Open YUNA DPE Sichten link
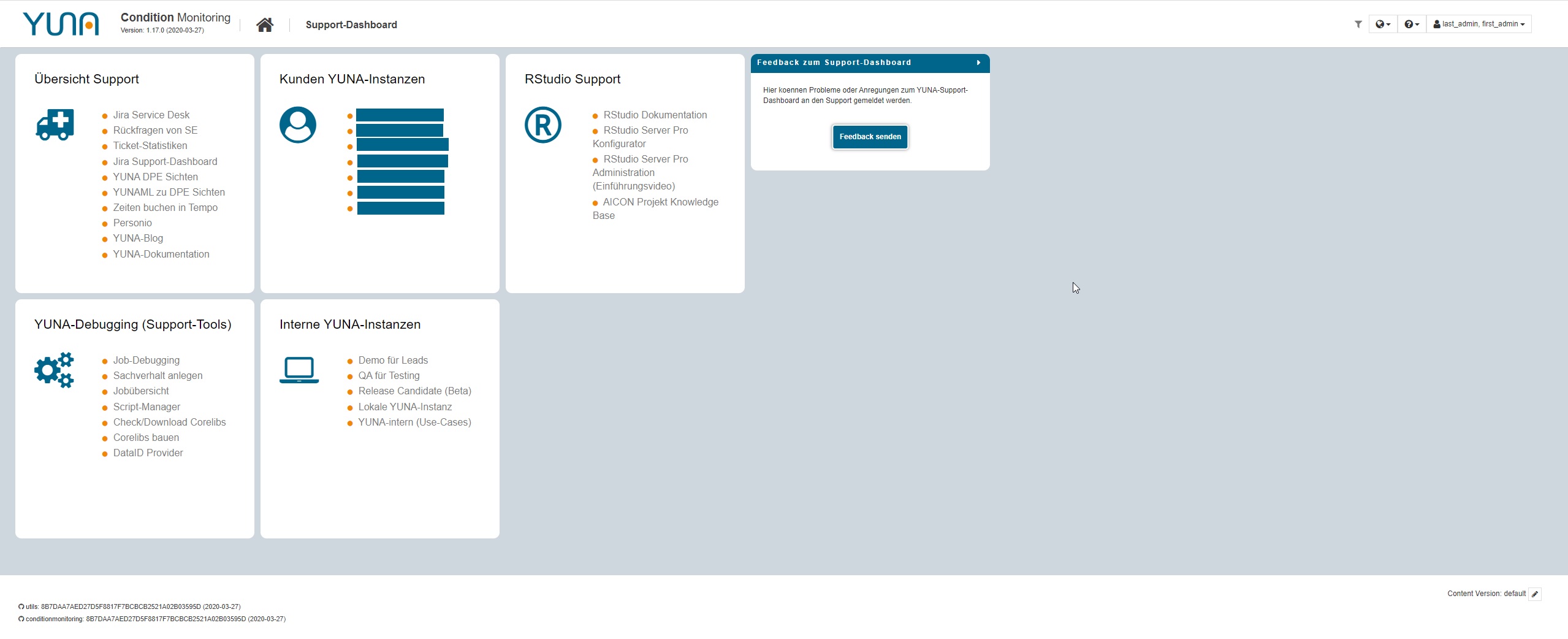Screen dimensions: 1568x639 pos(155,177)
